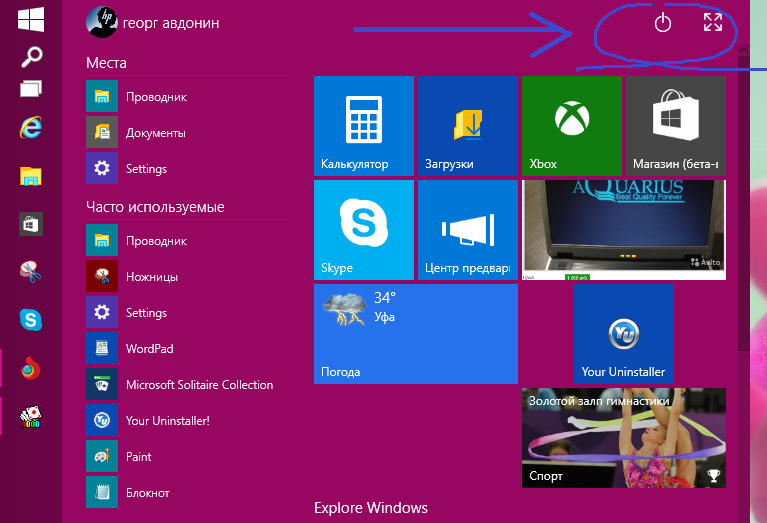Open Документы in Места list
Viewport: 767px width, 523px height.
click(x=188, y=133)
